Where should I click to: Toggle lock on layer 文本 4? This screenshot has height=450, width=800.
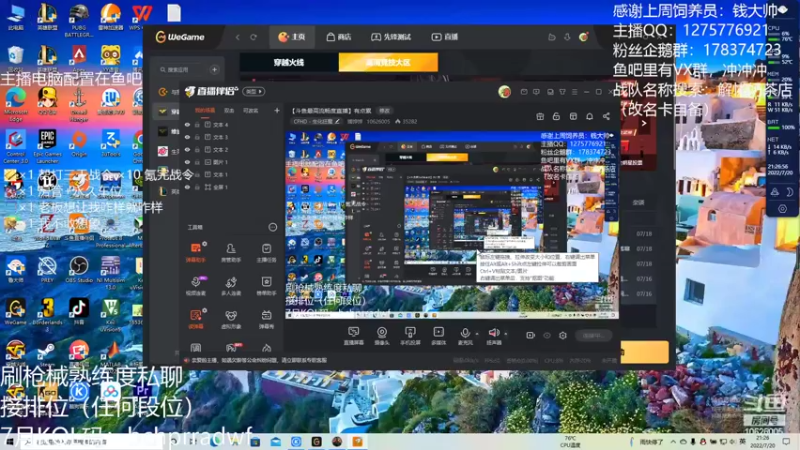click(x=197, y=125)
